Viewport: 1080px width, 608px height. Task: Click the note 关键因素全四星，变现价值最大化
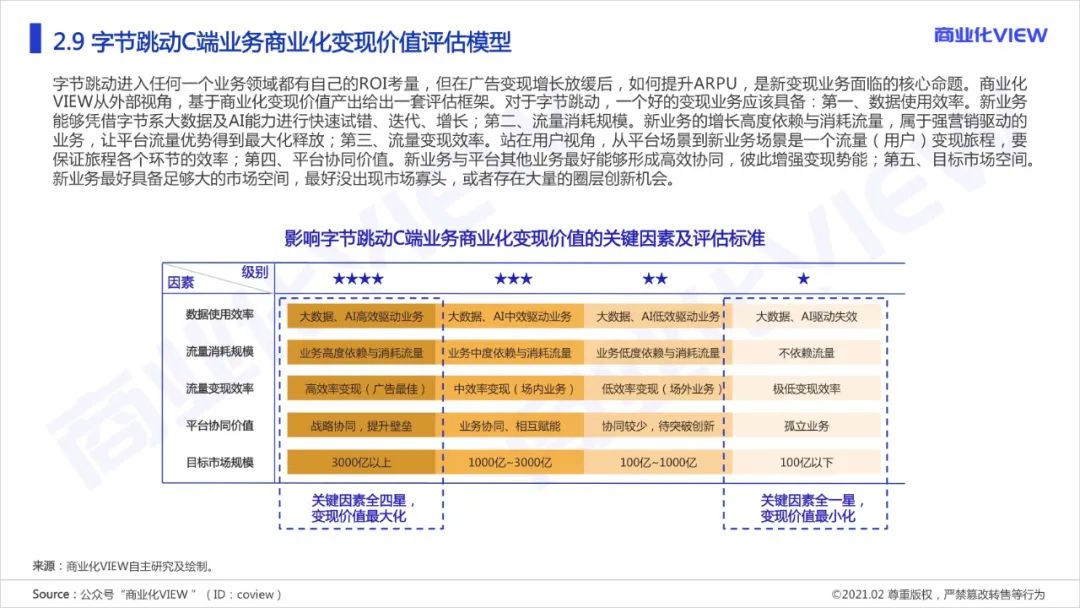[x=361, y=508]
